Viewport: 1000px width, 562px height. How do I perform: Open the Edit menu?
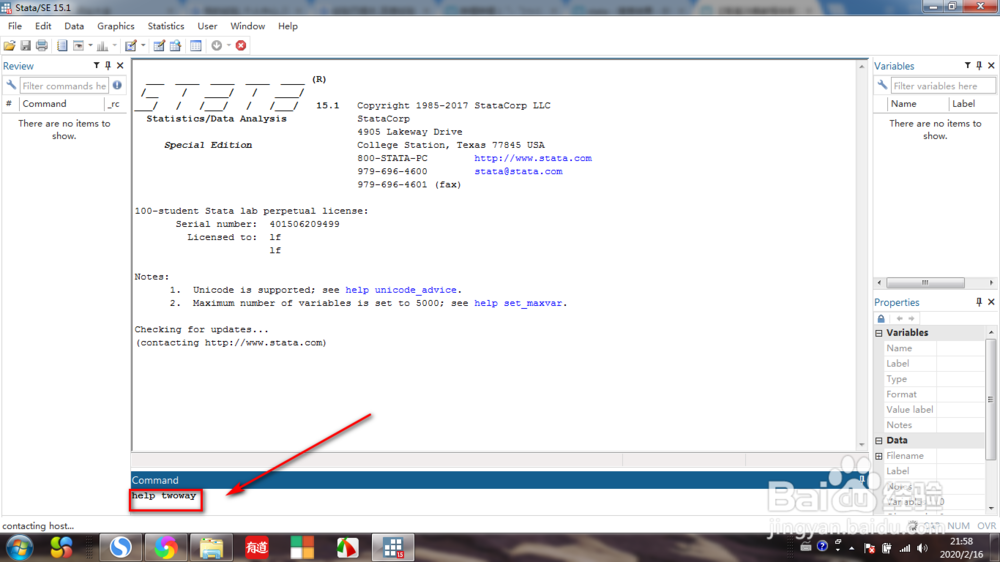[x=43, y=26]
